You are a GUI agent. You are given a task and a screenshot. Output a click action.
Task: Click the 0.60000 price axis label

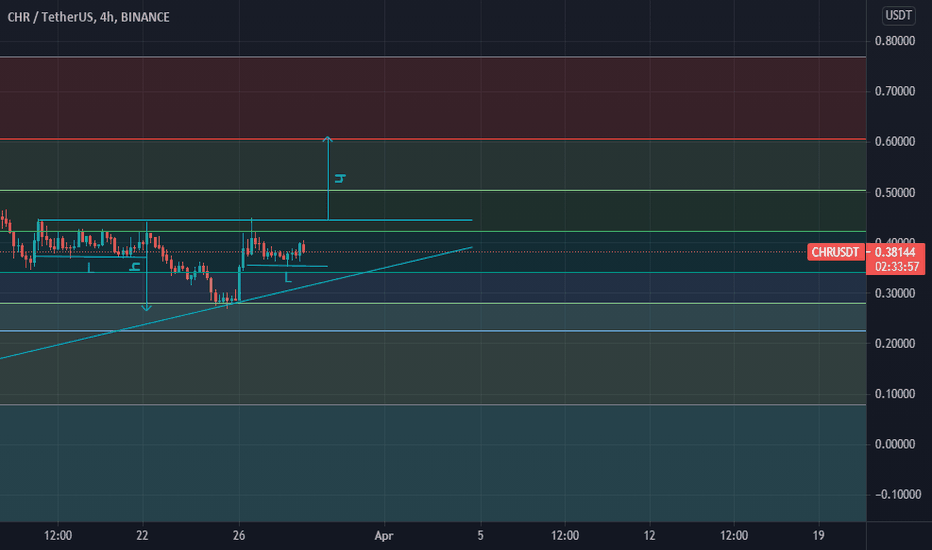(x=895, y=142)
